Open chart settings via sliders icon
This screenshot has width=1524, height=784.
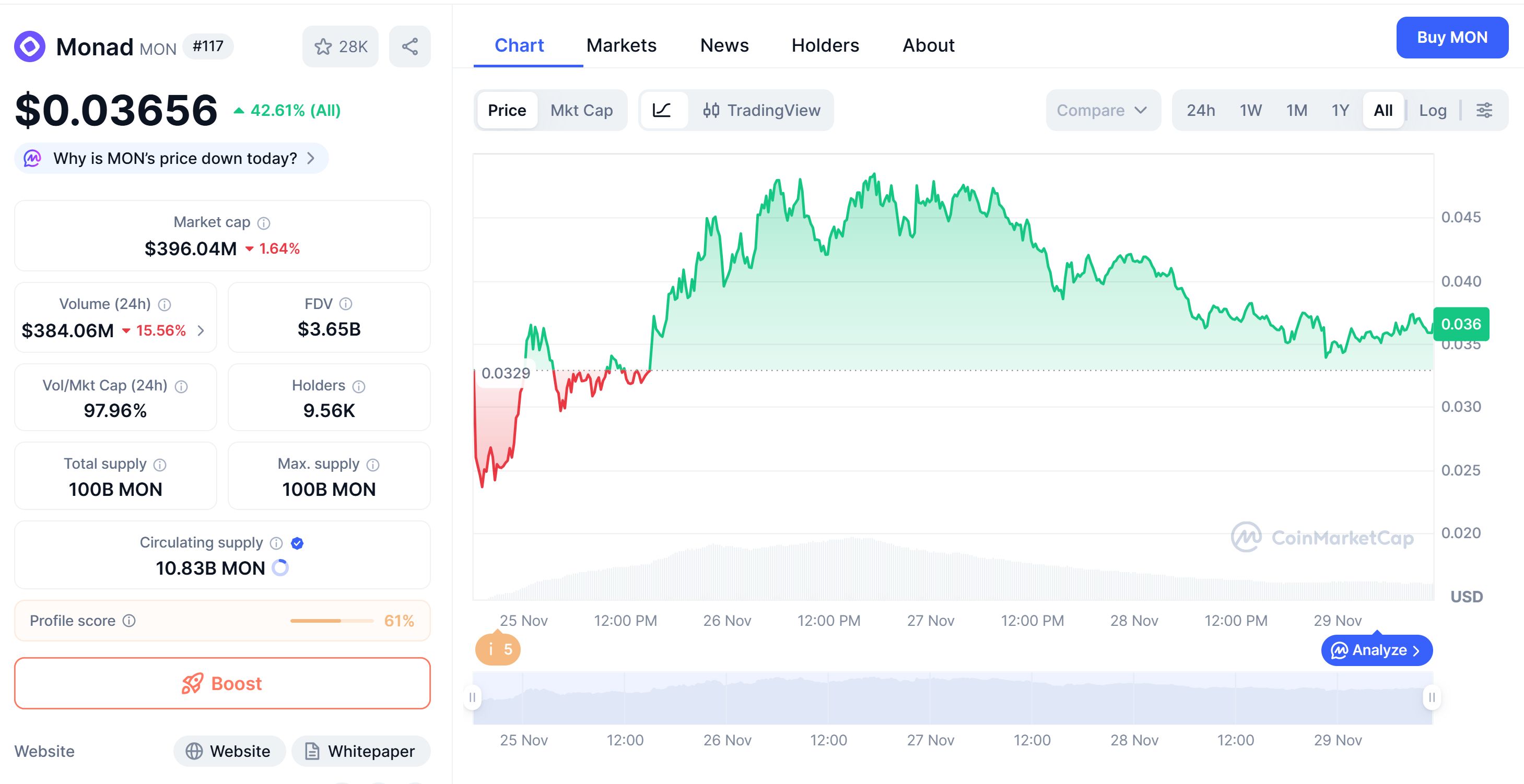point(1485,110)
